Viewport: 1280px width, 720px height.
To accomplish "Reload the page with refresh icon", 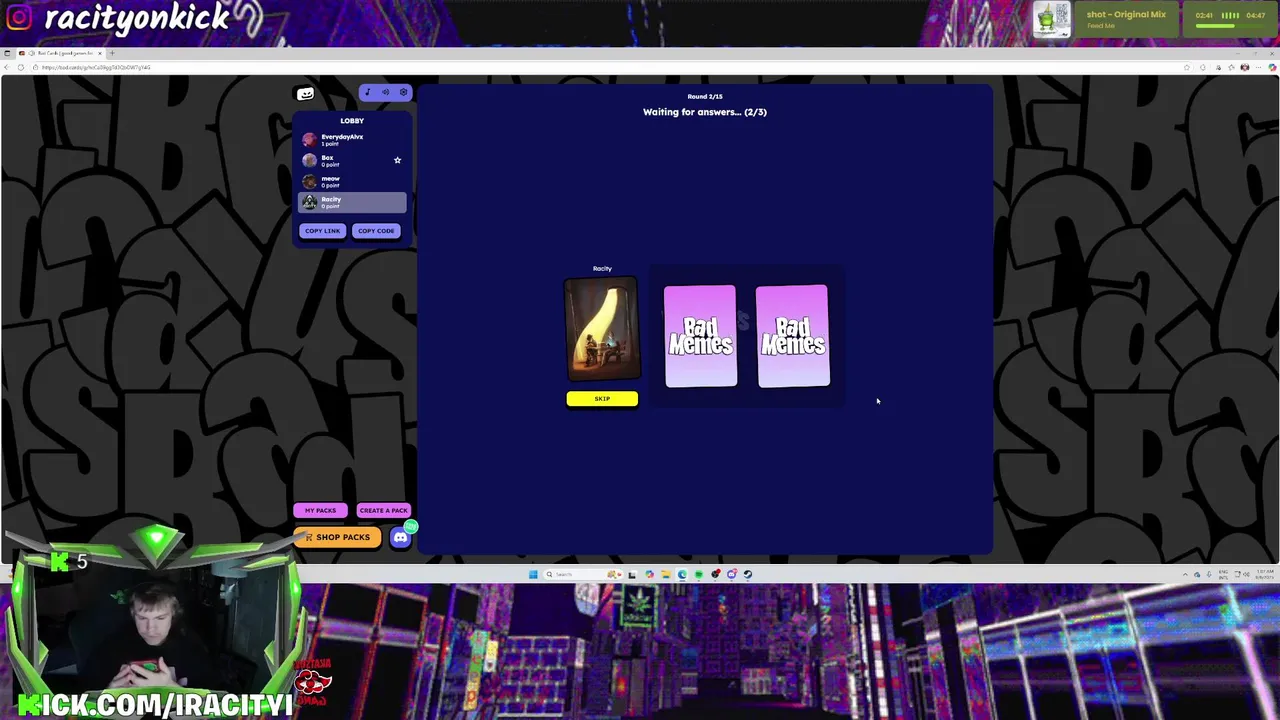I will (20, 67).
